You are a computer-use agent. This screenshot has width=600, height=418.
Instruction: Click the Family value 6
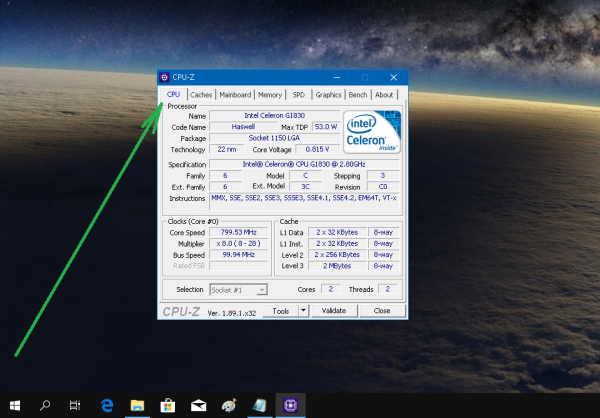coord(225,176)
